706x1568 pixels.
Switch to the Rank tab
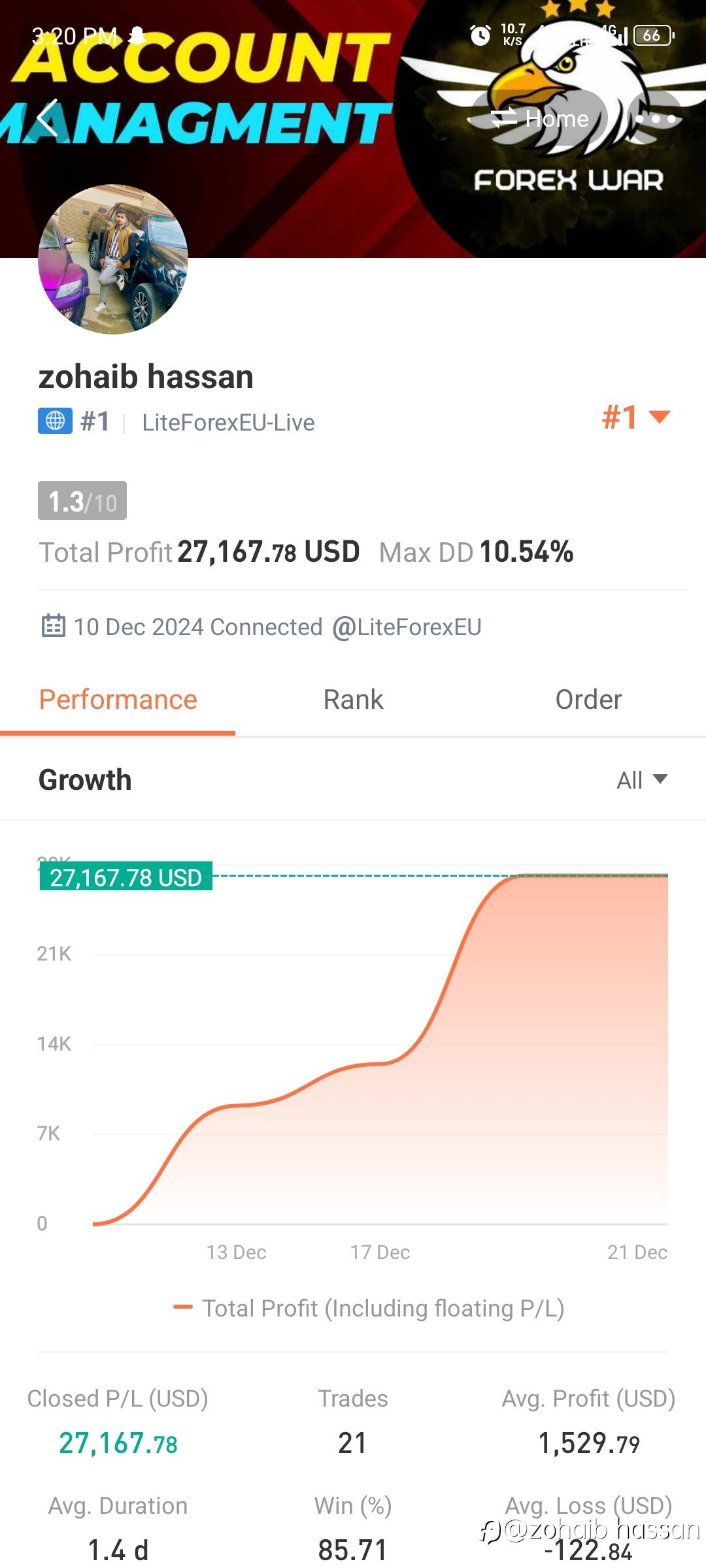(x=353, y=700)
